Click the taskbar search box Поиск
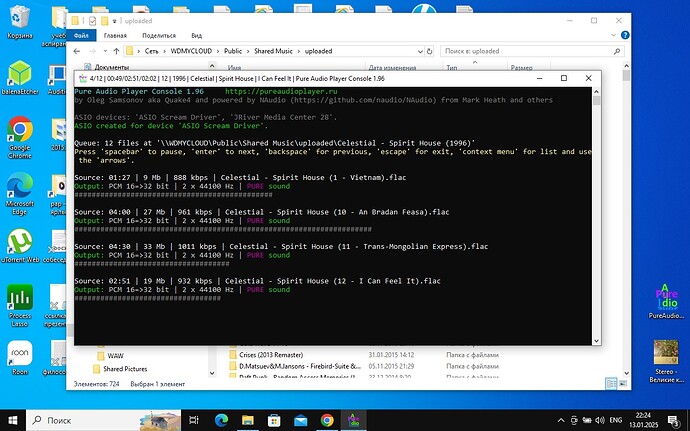This screenshot has width=690, height=431. coord(103,420)
